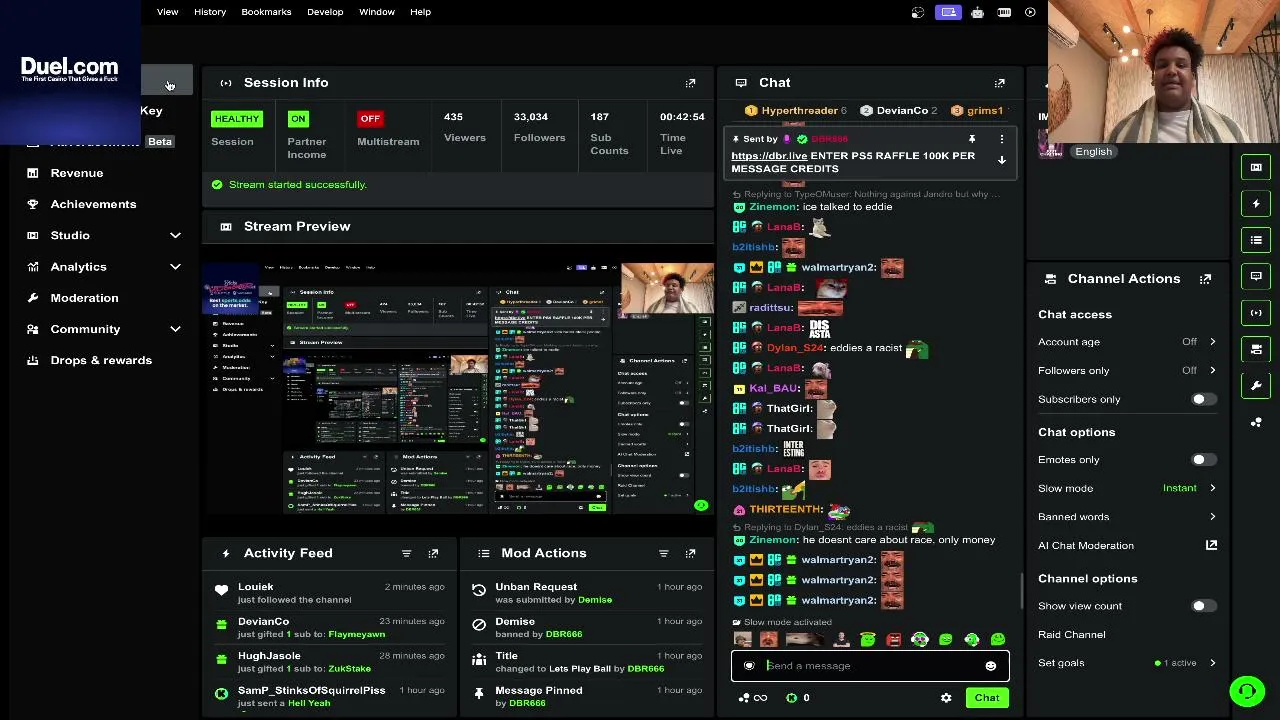Screen dimensions: 1280x720
Task: Pop out the Activity Feed panel
Action: tap(433, 553)
